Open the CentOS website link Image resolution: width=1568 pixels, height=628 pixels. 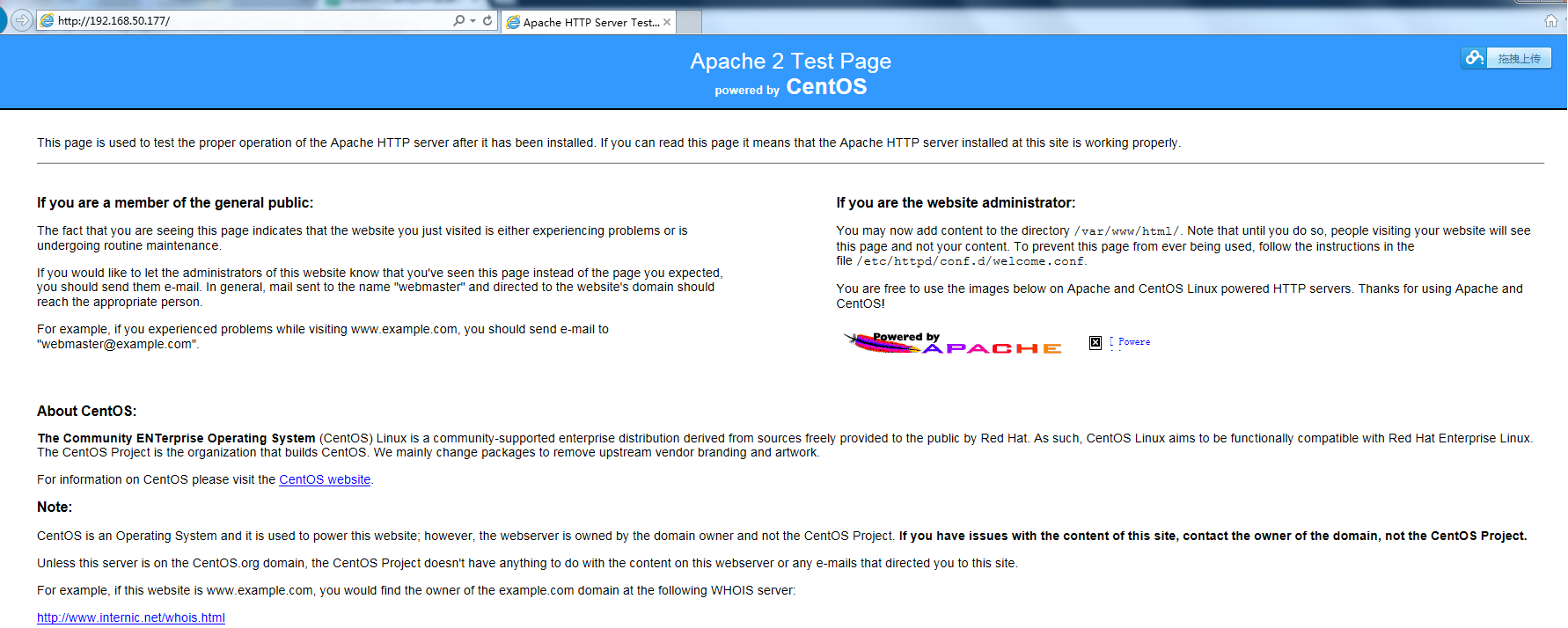point(325,479)
